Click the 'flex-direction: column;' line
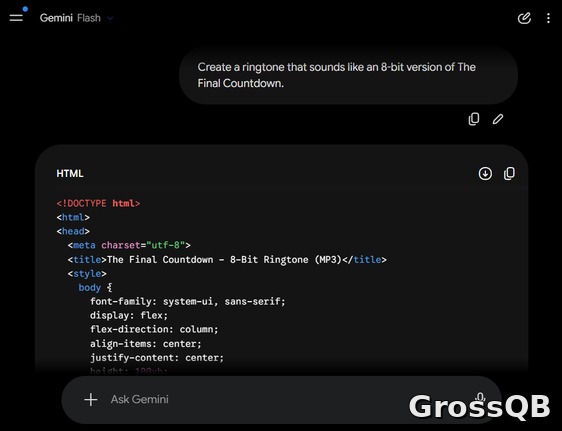This screenshot has width=562, height=431. pyautogui.click(x=154, y=330)
